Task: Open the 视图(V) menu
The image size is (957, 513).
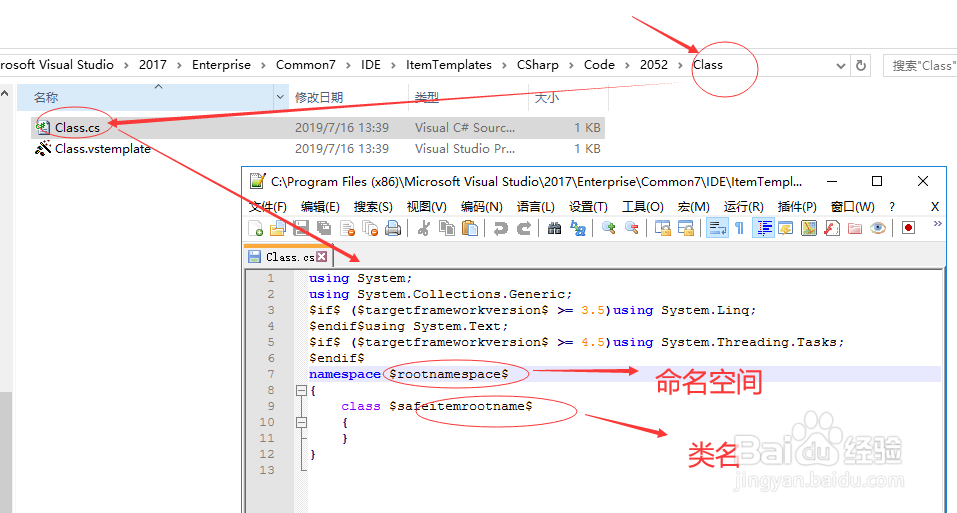Action: click(x=427, y=207)
